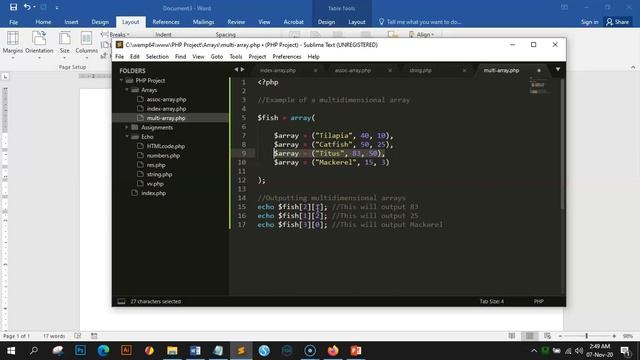640x360 pixels.
Task: Collapse the Echo folder in Sublime sidebar
Action: click(127, 137)
